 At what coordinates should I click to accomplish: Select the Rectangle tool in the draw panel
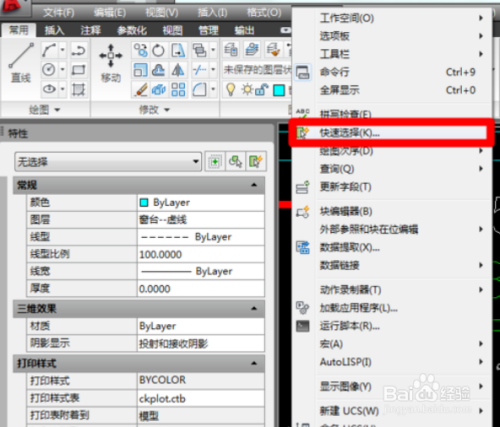click(x=79, y=70)
